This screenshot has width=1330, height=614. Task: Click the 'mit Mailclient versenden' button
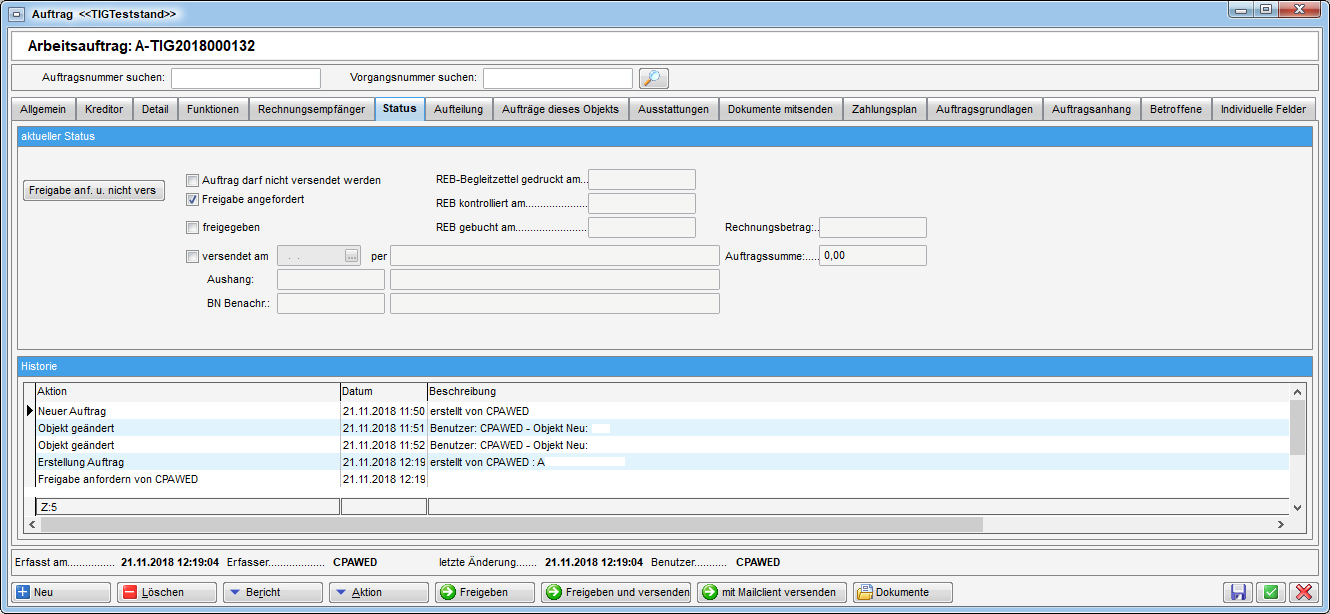pyautogui.click(x=772, y=592)
